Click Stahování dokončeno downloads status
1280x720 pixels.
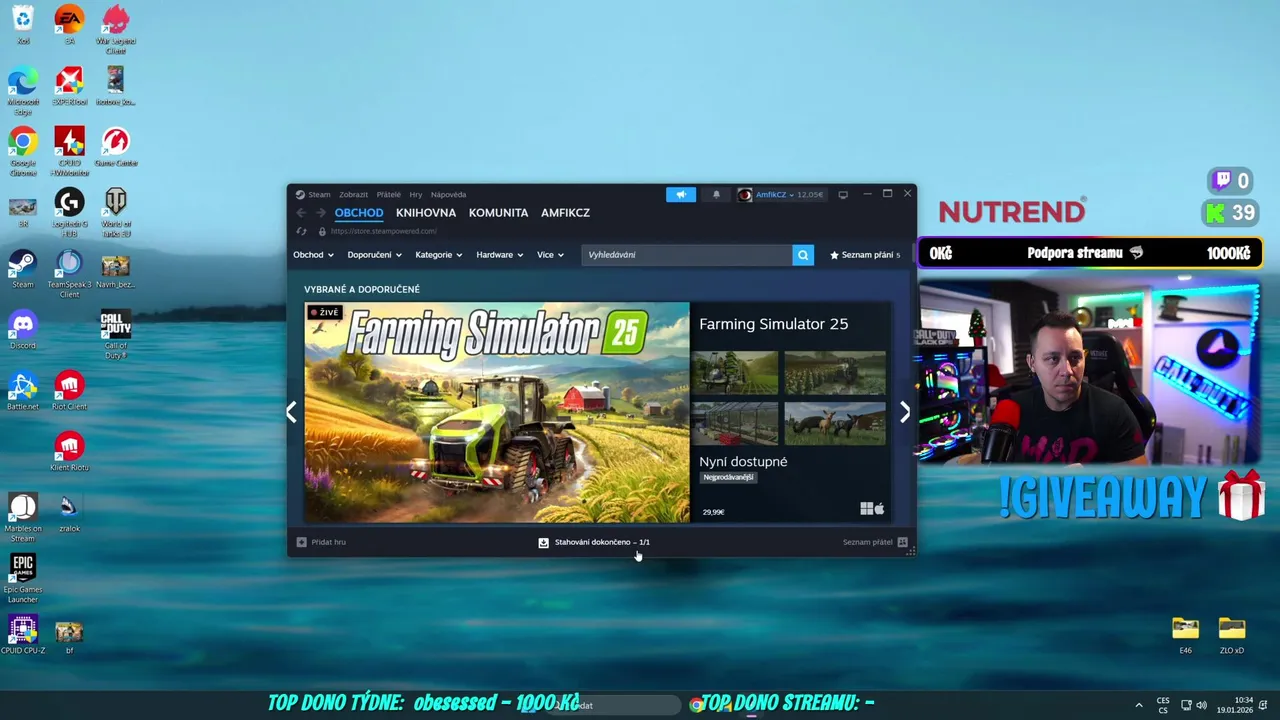tap(602, 542)
